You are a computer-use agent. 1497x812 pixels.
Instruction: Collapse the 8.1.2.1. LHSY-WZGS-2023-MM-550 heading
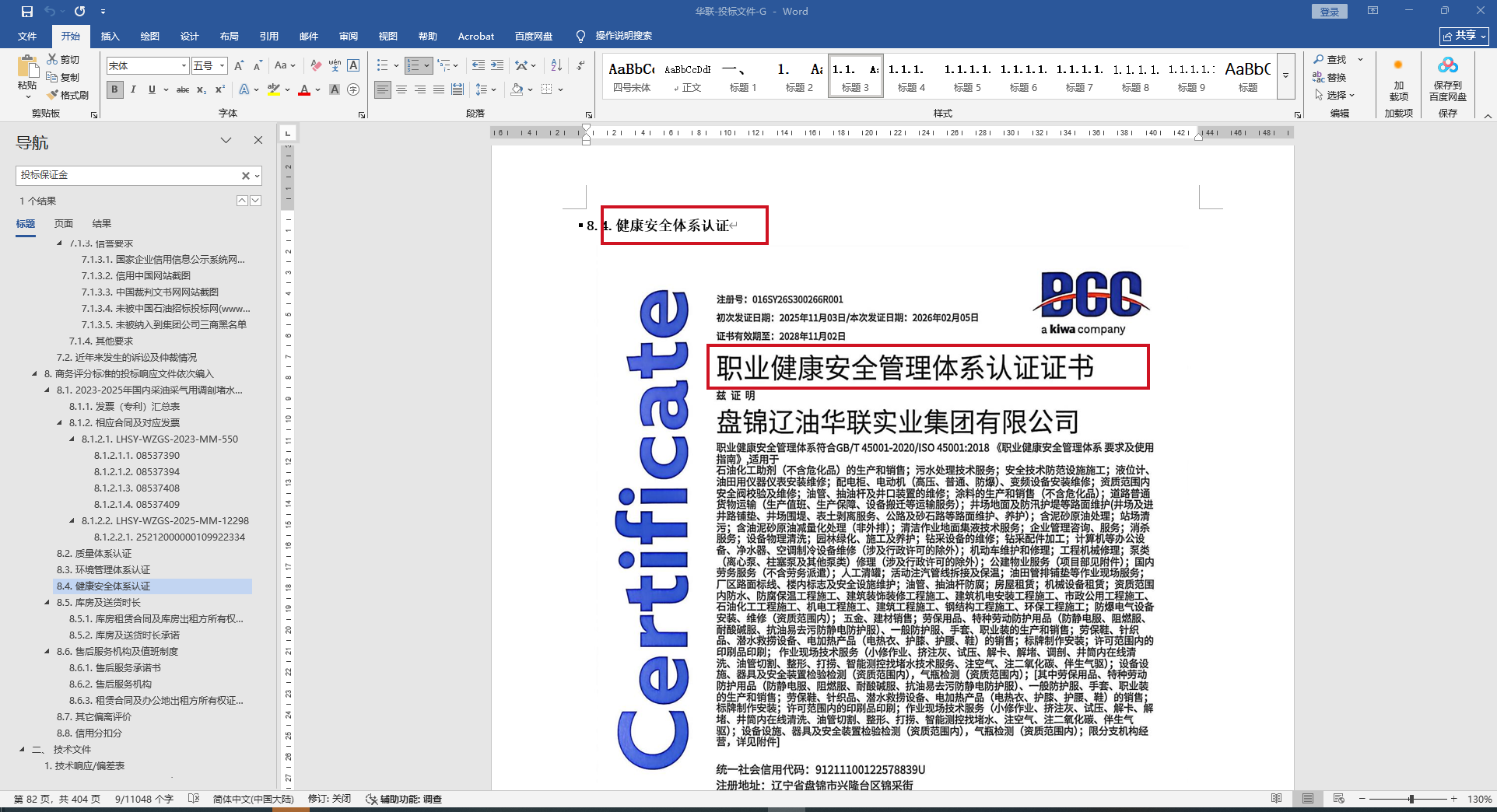point(72,439)
